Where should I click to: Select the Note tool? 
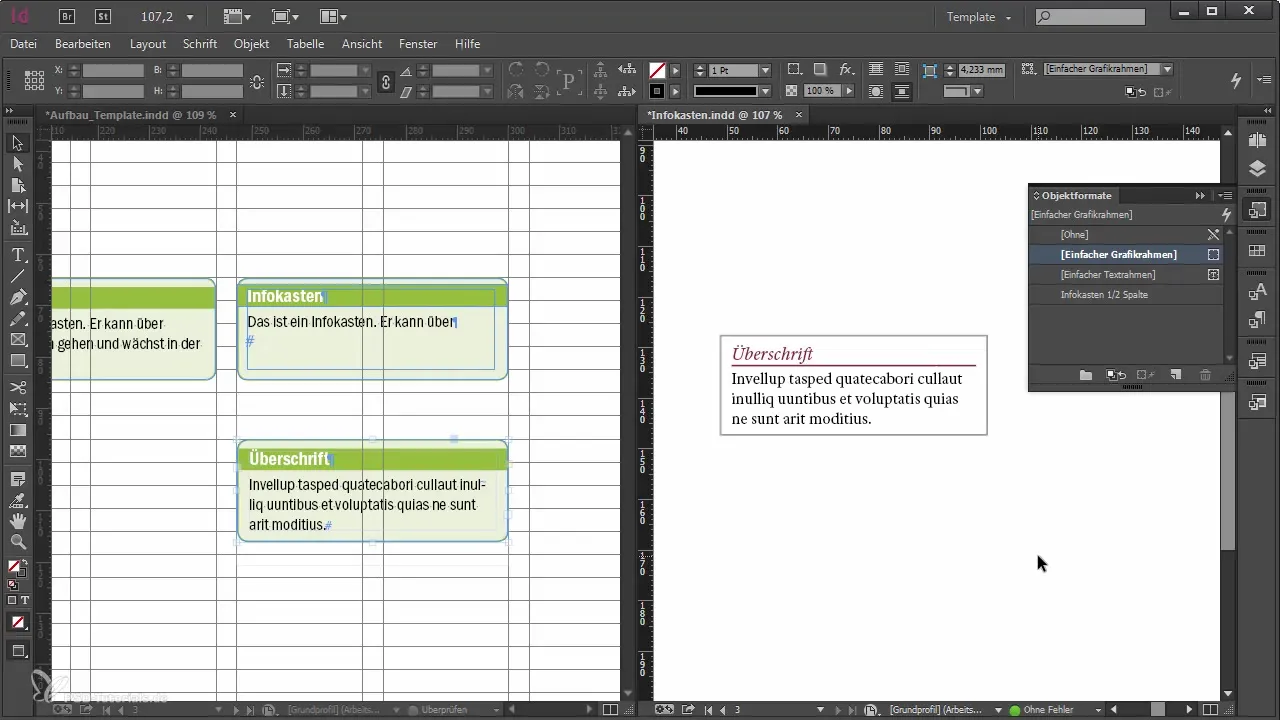click(x=18, y=479)
